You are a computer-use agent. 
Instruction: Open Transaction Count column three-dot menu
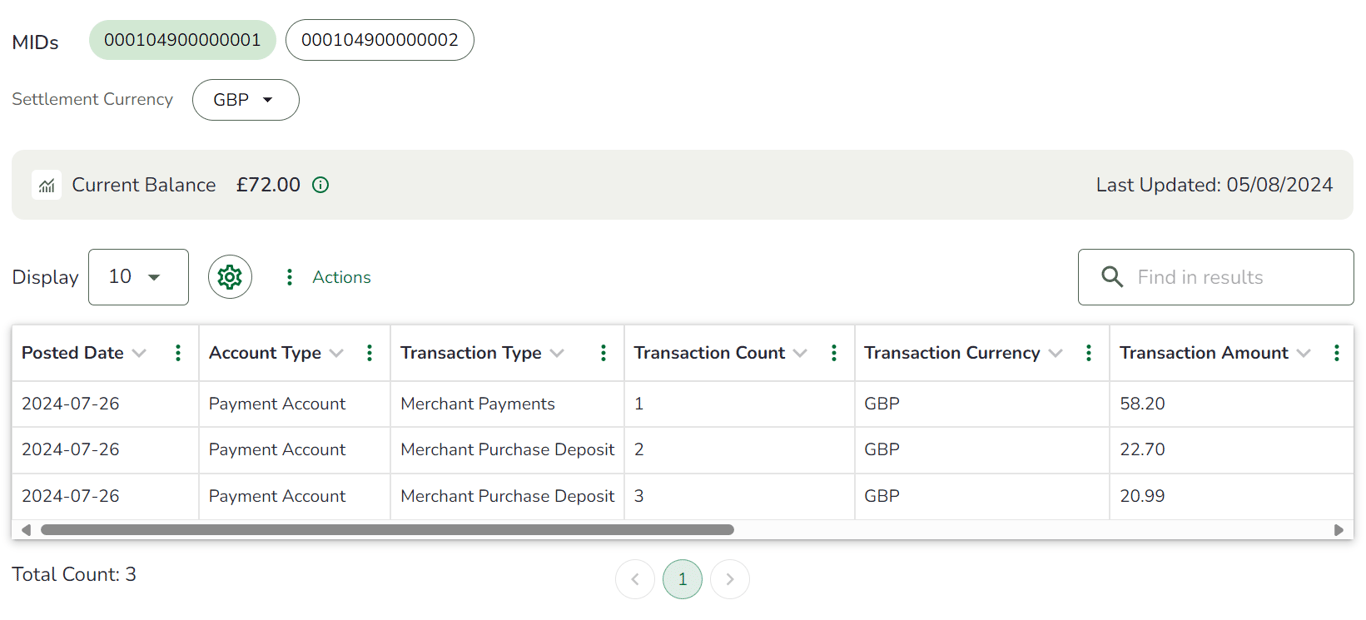(834, 353)
